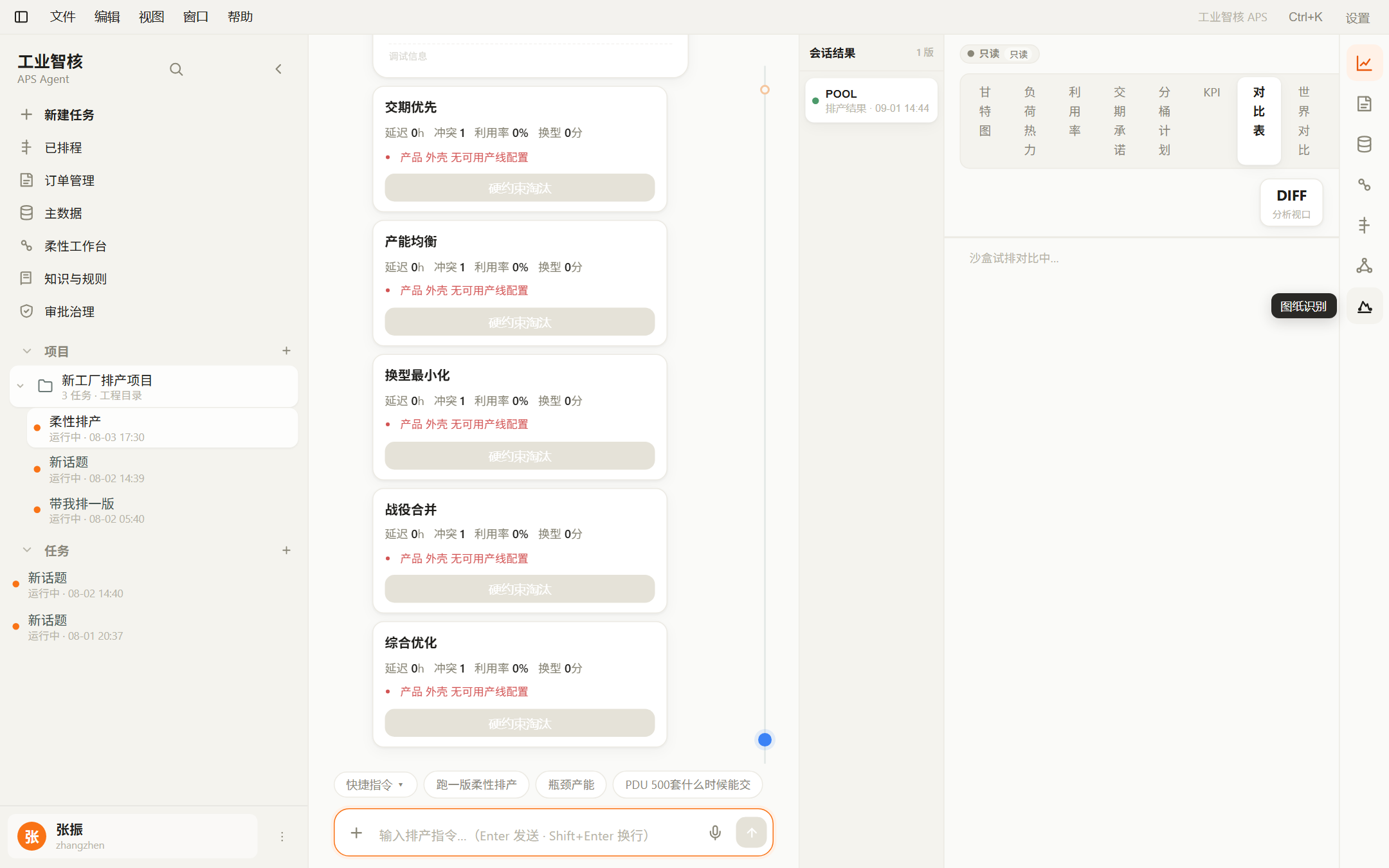This screenshot has height=868, width=1389.
Task: Toggle the 只读 read-only status pill
Action: tap(999, 54)
